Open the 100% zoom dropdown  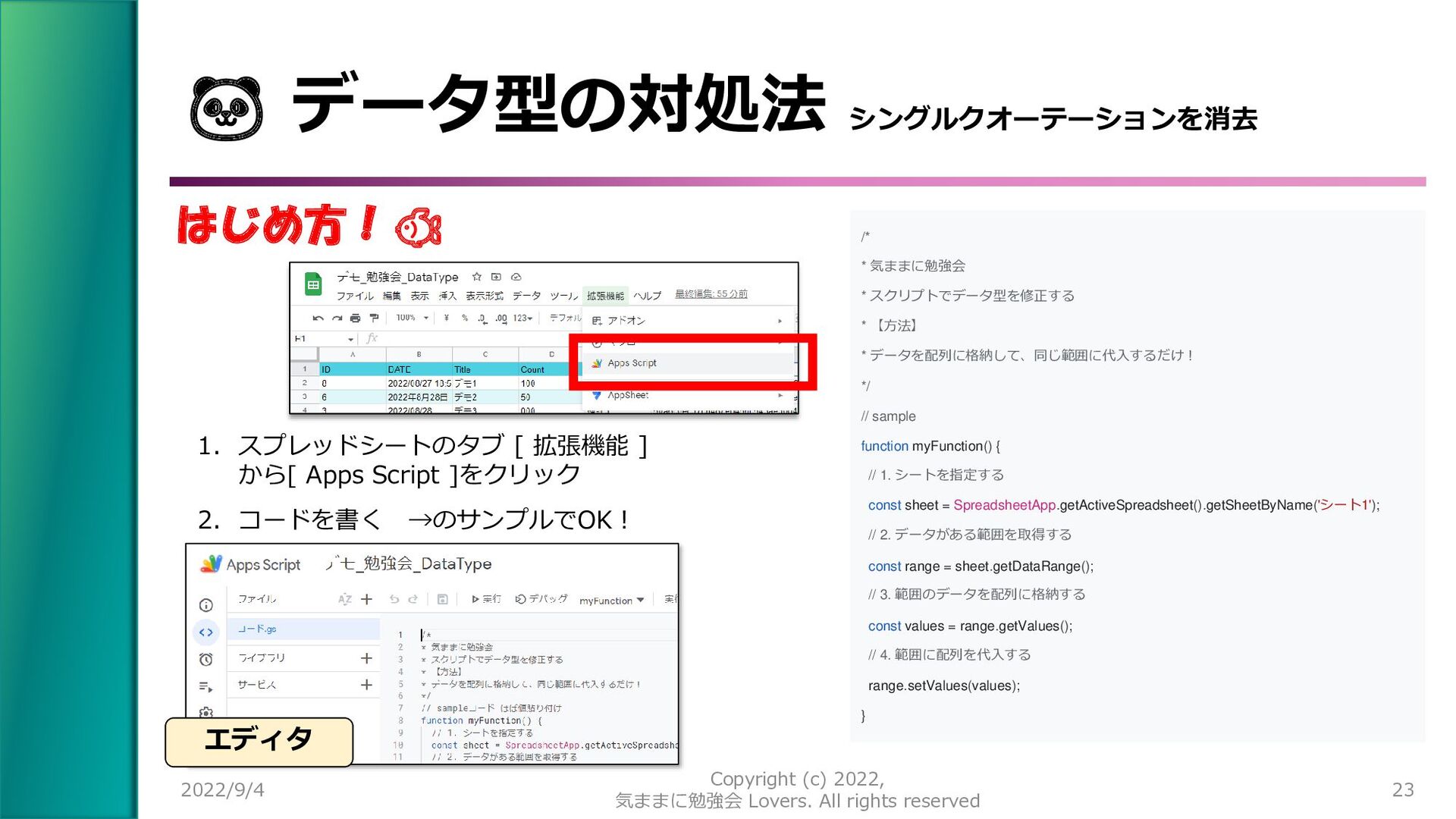pyautogui.click(x=413, y=318)
